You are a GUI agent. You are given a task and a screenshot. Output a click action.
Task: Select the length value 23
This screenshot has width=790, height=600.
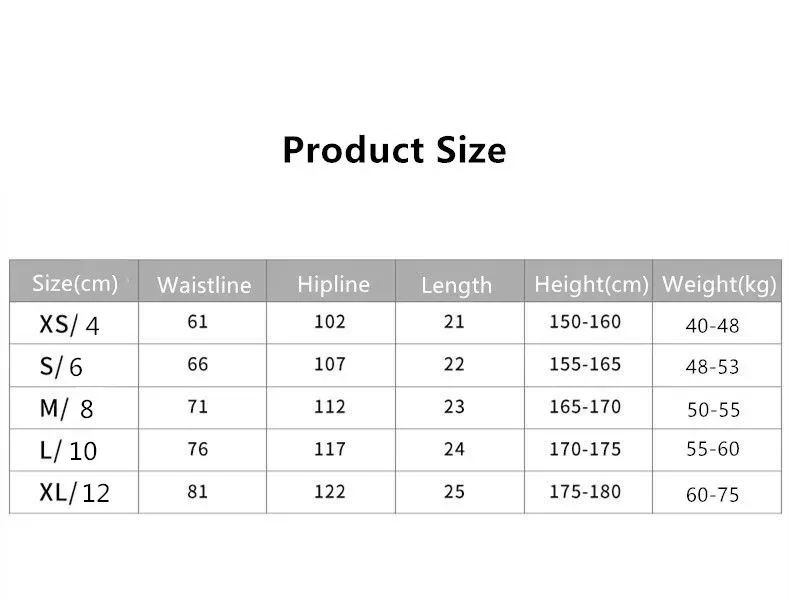pos(454,407)
